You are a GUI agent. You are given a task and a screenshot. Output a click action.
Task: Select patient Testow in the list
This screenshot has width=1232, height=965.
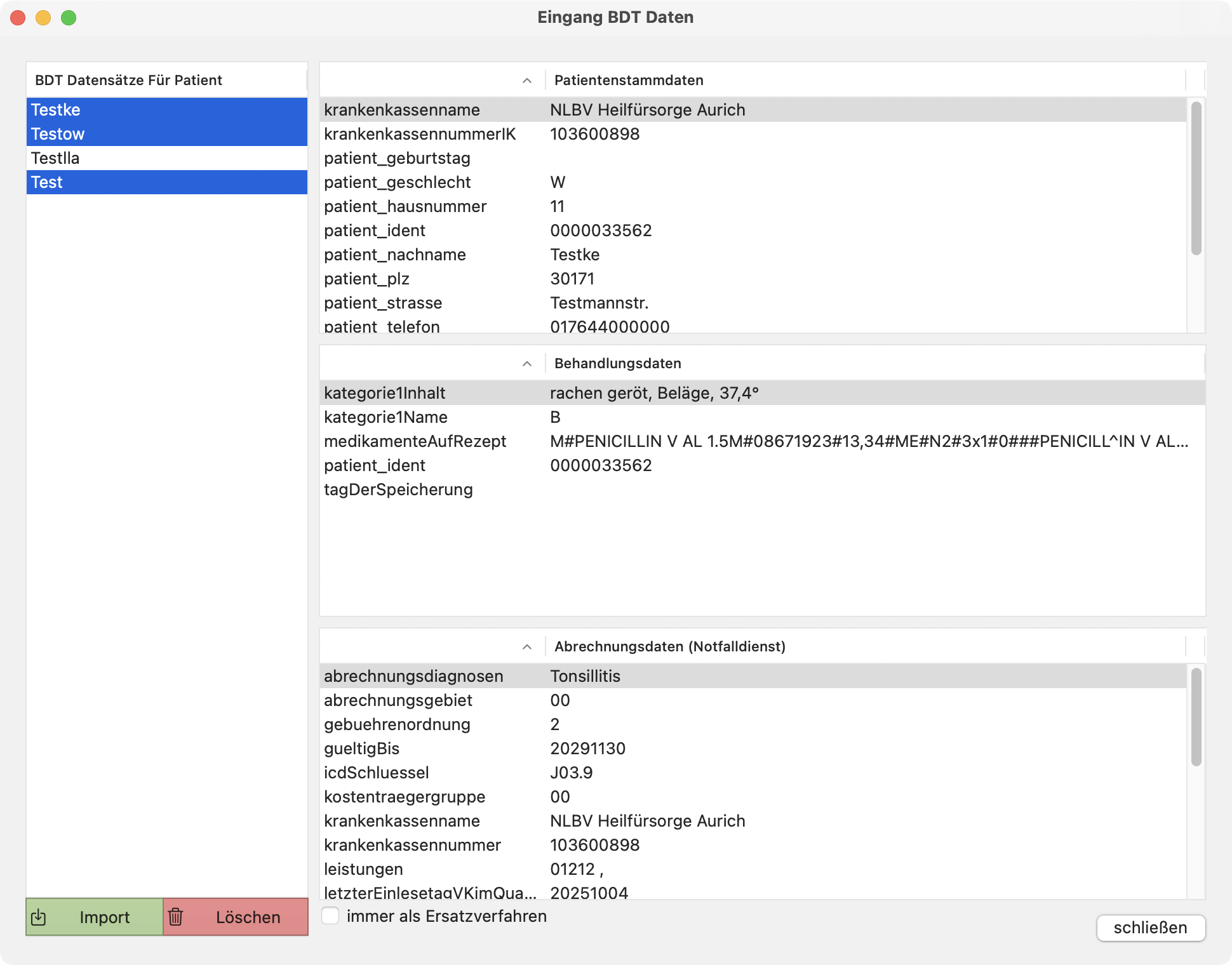point(127,134)
